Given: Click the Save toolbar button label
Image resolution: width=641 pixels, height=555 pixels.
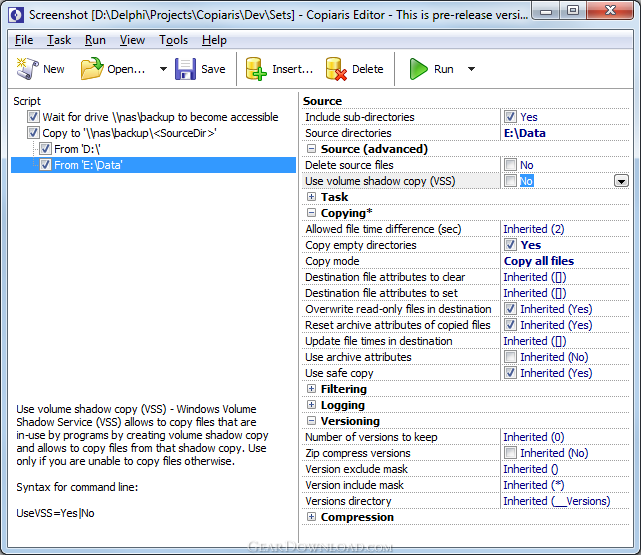Looking at the screenshot, I should [213, 69].
